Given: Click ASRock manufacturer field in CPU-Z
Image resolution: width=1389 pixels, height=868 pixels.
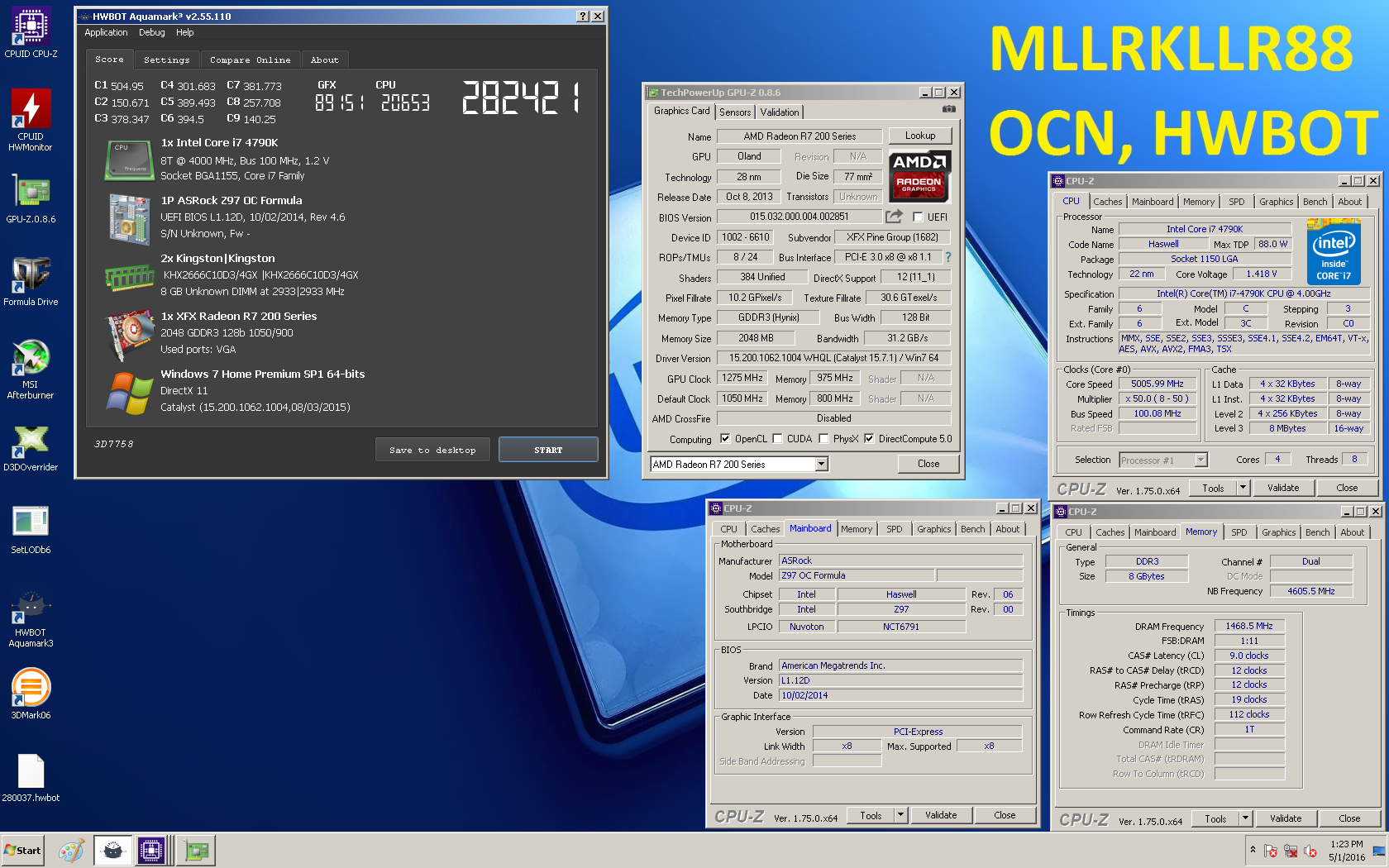Looking at the screenshot, I should pos(900,560).
